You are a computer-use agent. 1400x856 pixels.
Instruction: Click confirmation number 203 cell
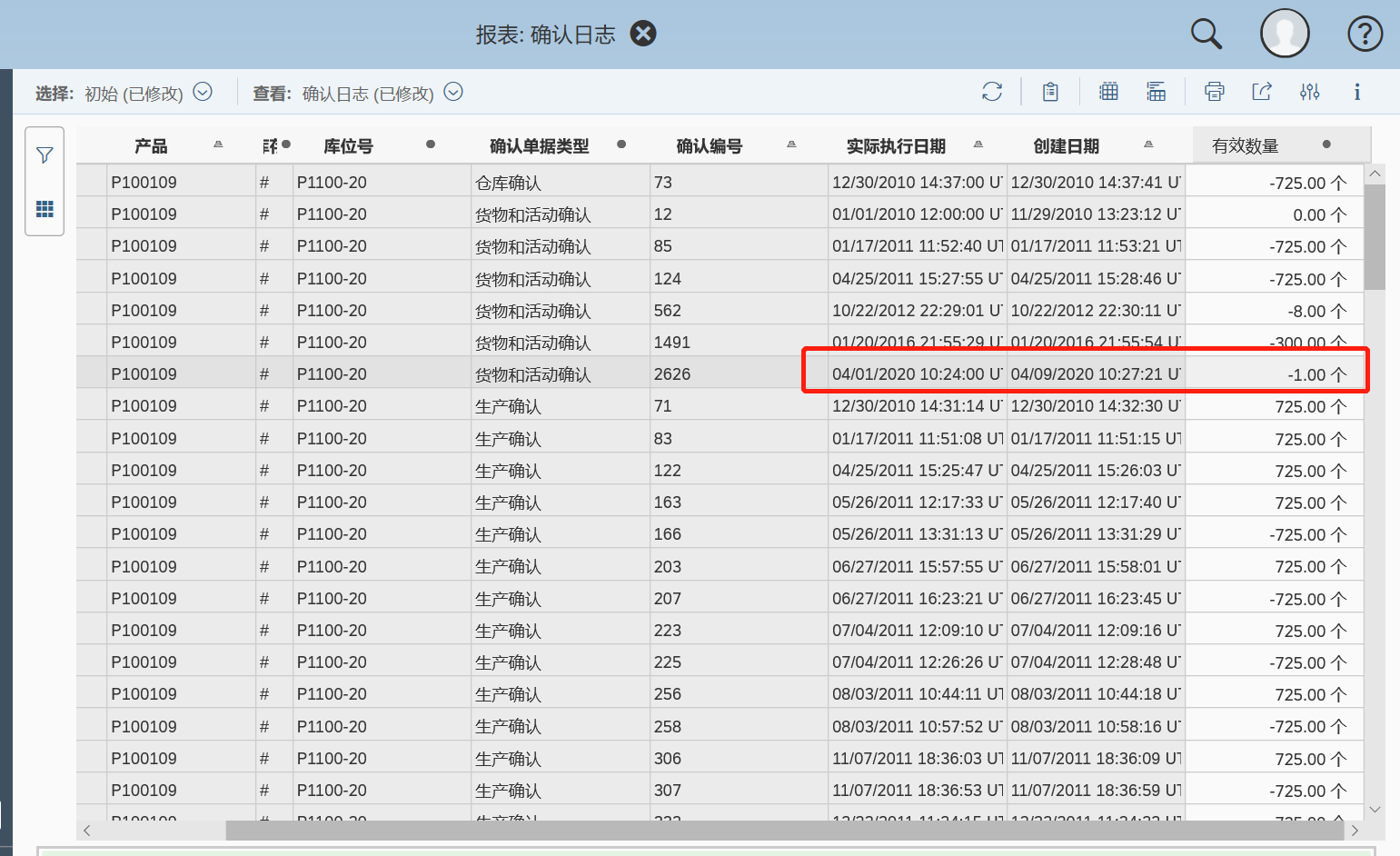739,566
